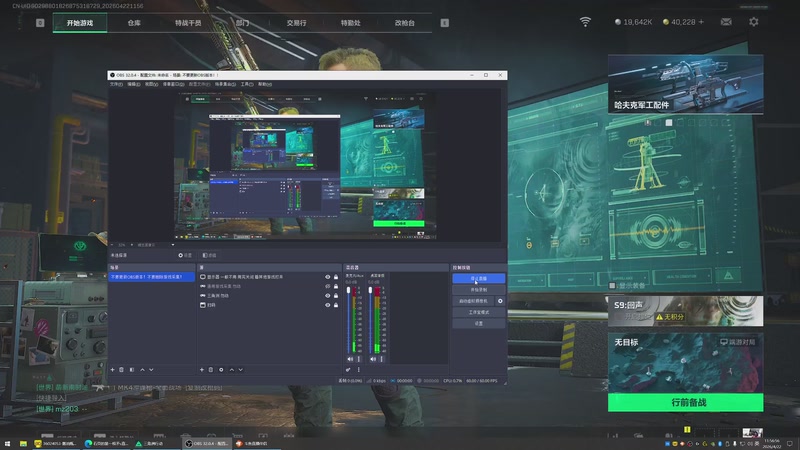Select the highlighted scene in the Scenes list
Viewport: 800px width, 450px height.
coord(152,277)
